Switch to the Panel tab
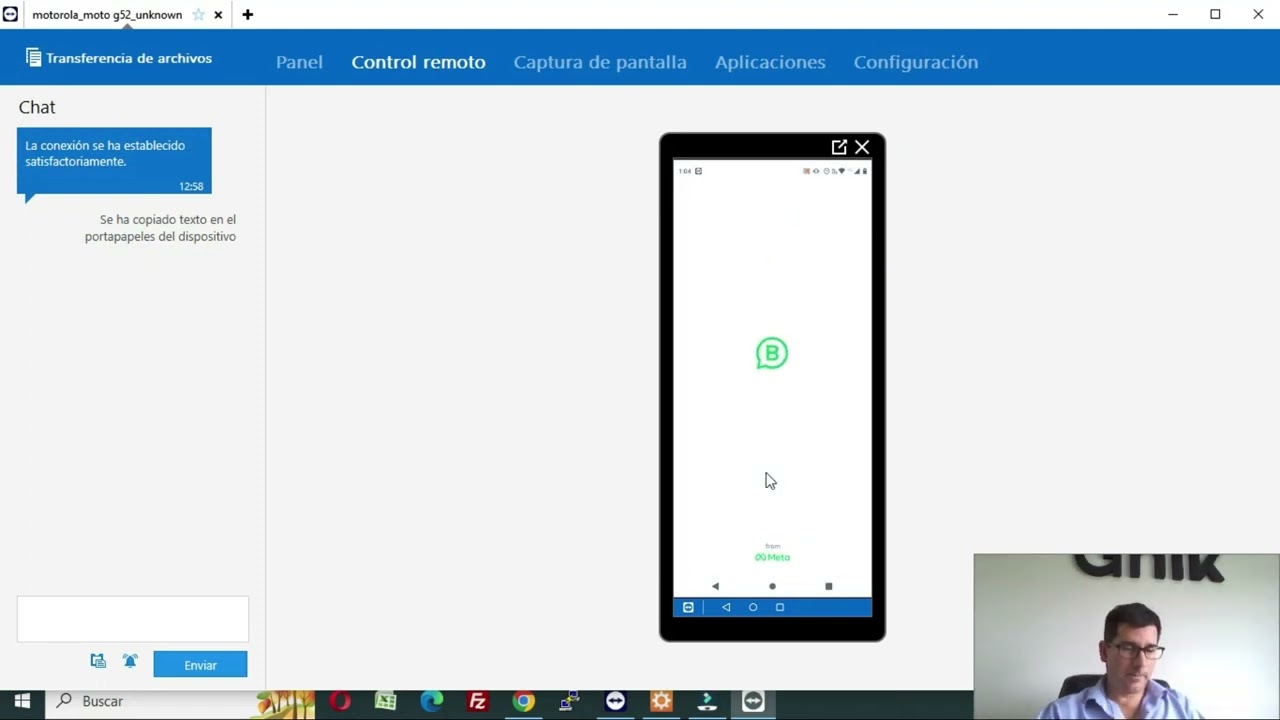This screenshot has height=720, width=1280. [x=299, y=62]
